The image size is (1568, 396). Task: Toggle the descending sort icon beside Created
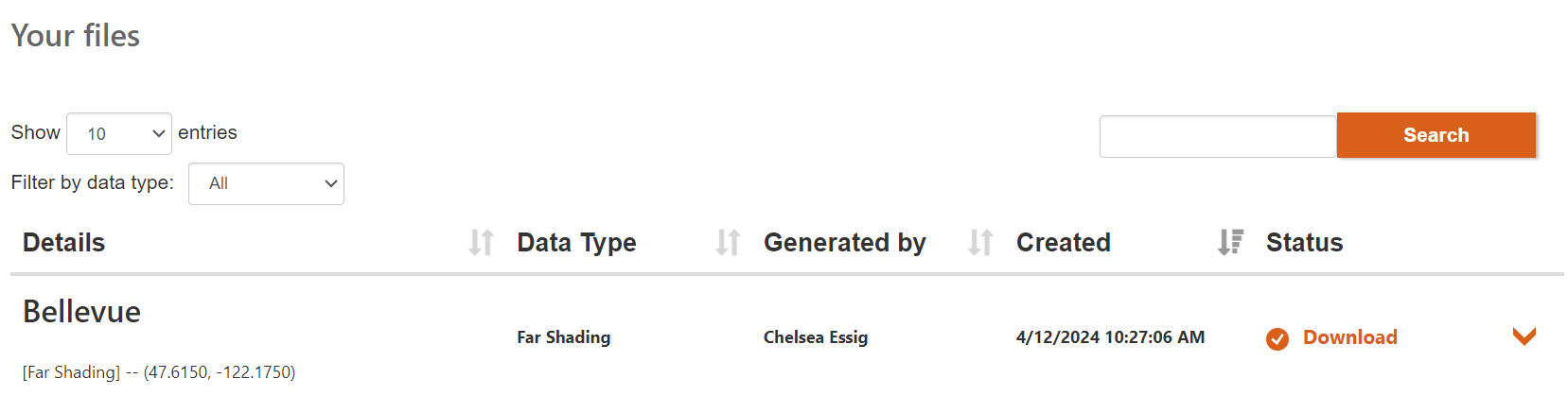(1230, 243)
